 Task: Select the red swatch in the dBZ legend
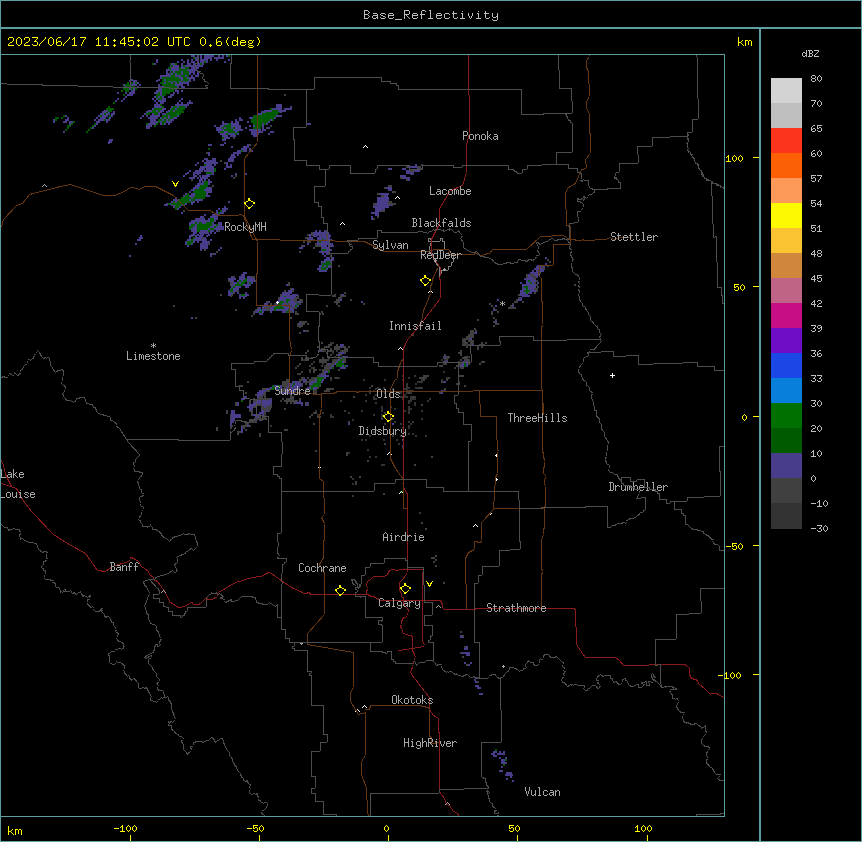786,141
